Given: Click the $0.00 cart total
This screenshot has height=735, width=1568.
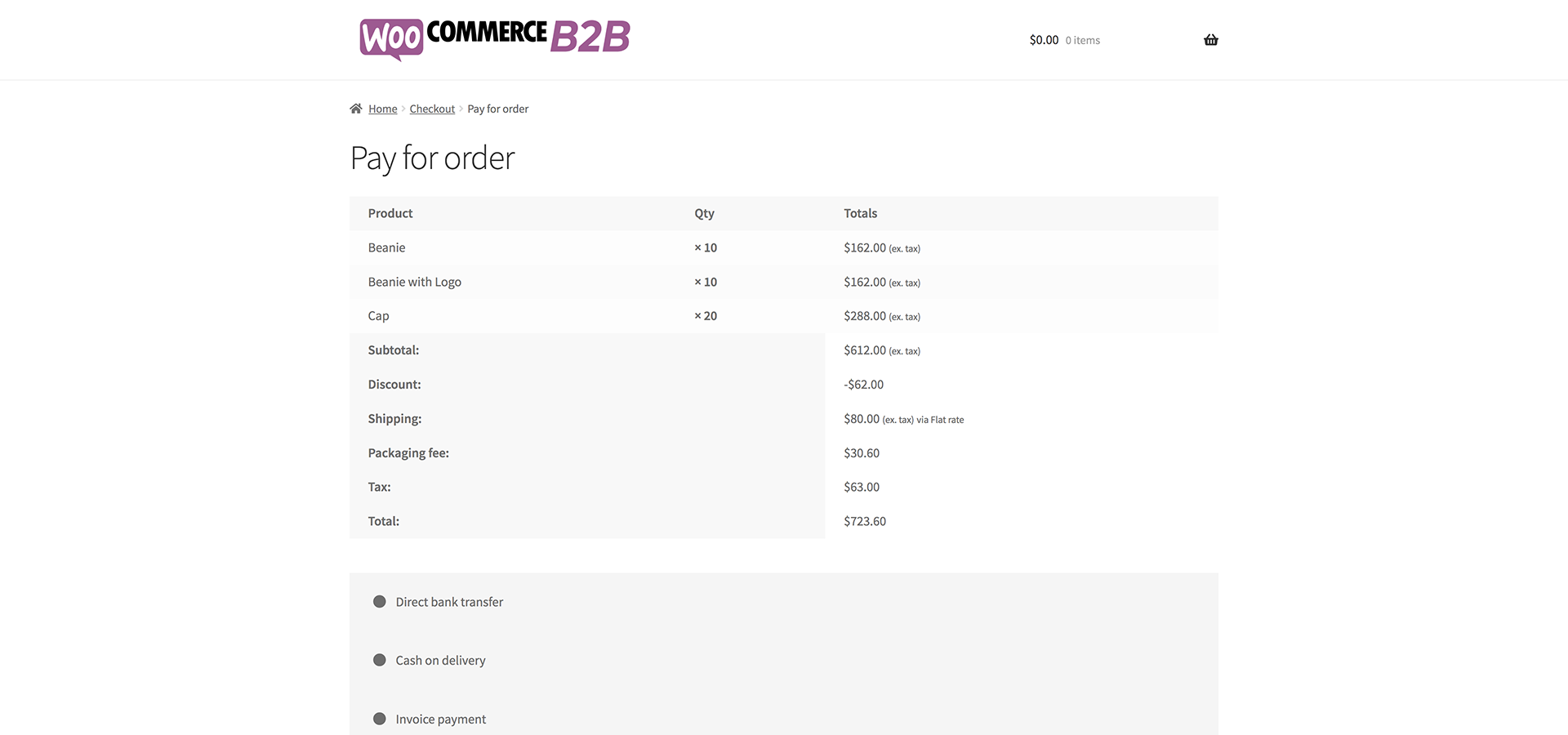Looking at the screenshot, I should pos(1044,40).
